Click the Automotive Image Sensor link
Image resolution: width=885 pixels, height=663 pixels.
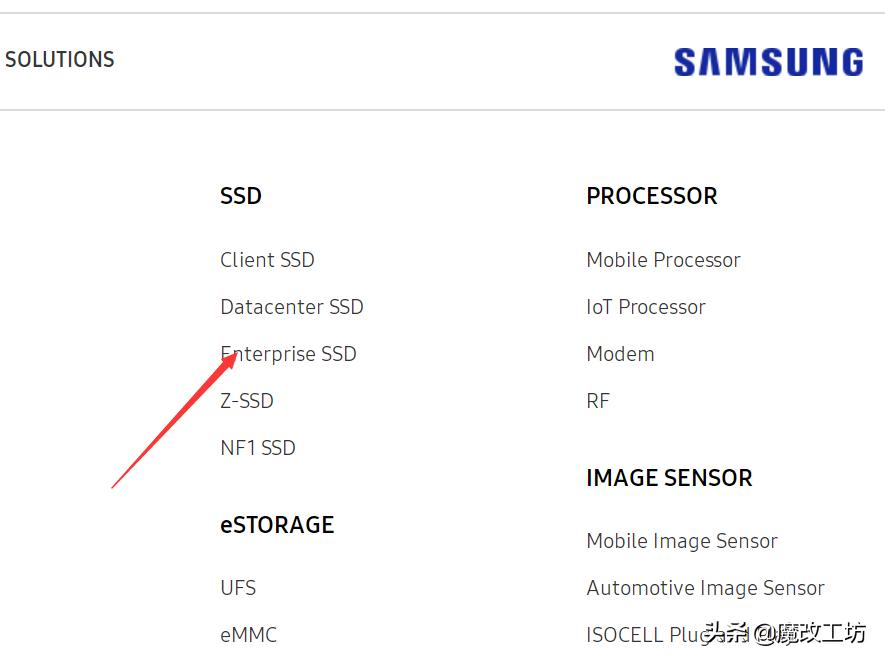[705, 588]
